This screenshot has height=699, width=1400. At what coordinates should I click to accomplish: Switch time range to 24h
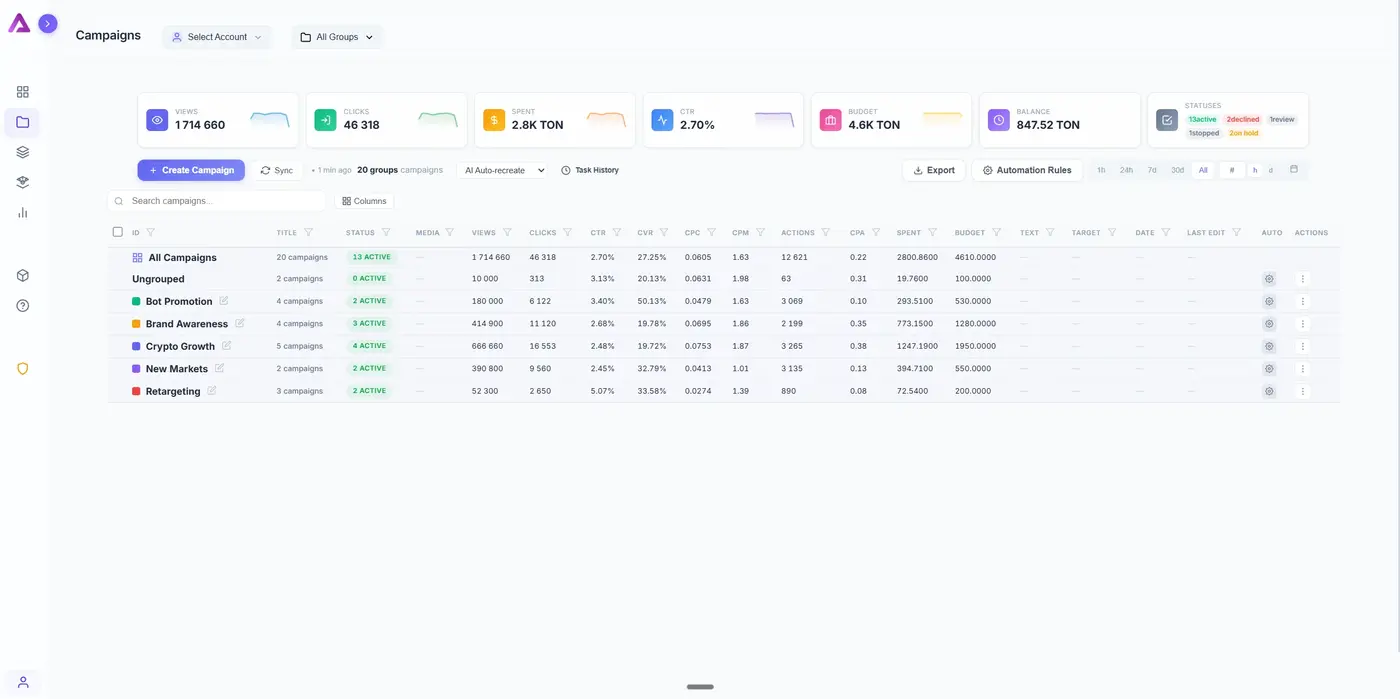[x=1126, y=170]
